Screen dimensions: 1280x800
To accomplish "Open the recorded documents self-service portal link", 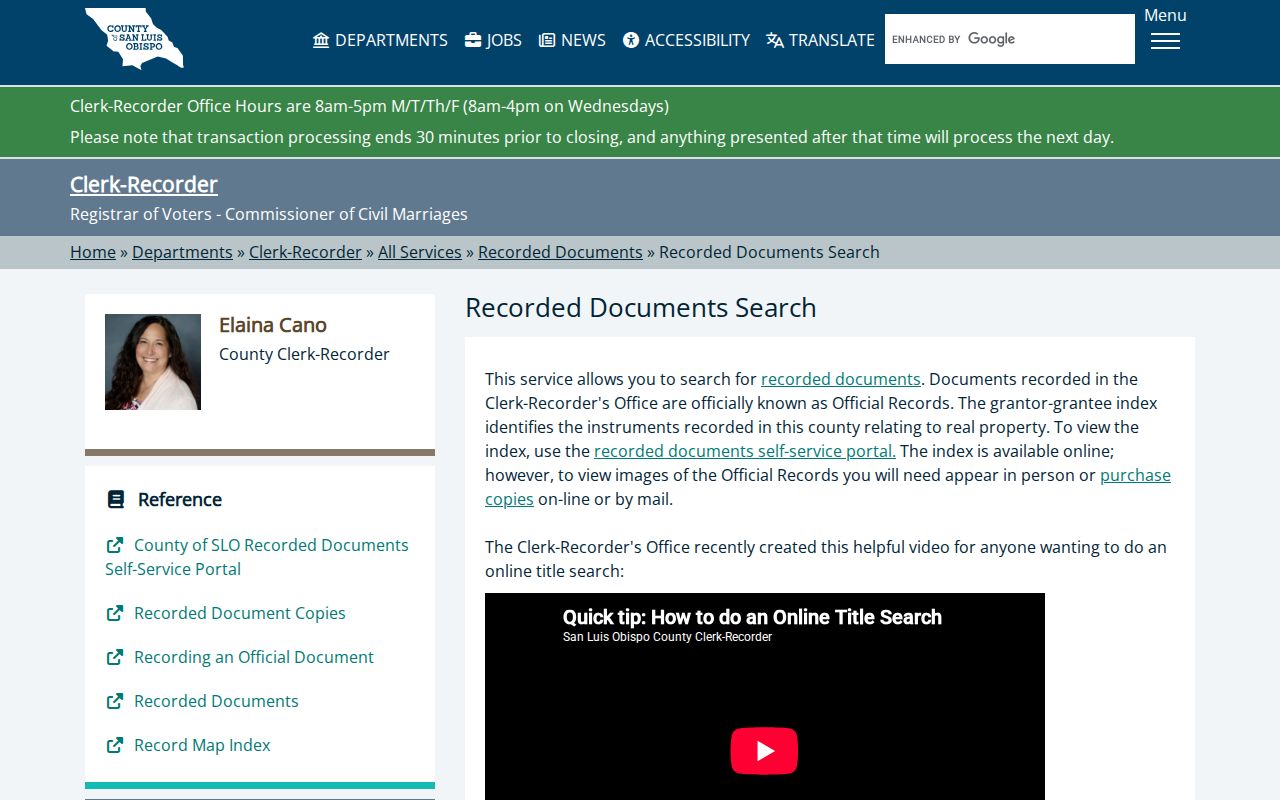I will point(745,451).
